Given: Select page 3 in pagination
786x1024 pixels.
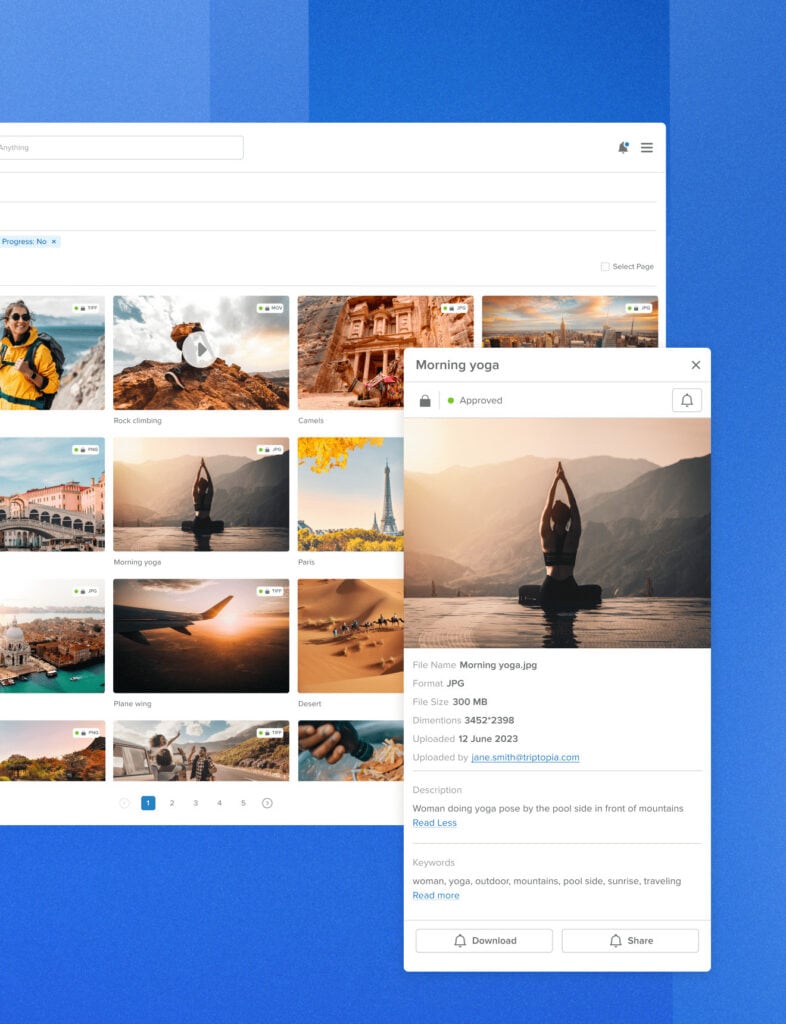Looking at the screenshot, I should 196,803.
